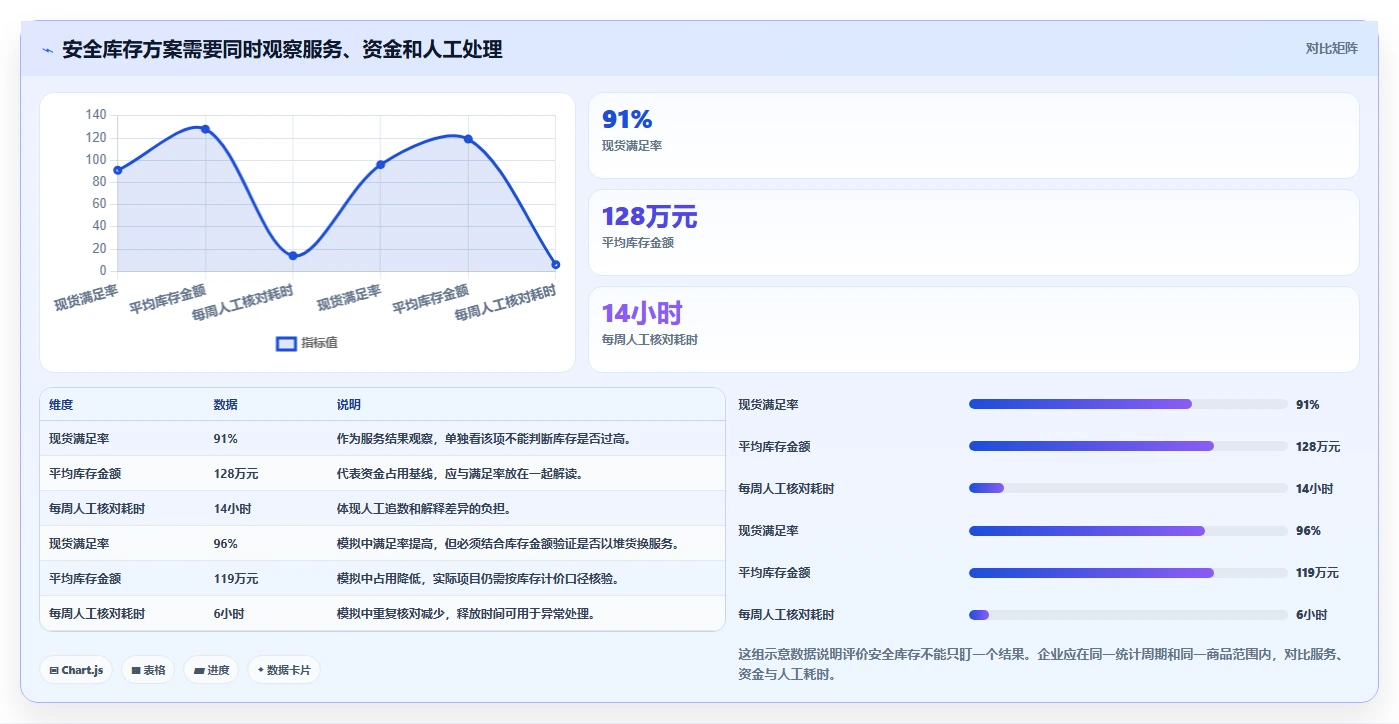Viewport: 1399px width, 724px height.
Task: Click the slanted icon inside the 进度 tag
Action: point(199,671)
